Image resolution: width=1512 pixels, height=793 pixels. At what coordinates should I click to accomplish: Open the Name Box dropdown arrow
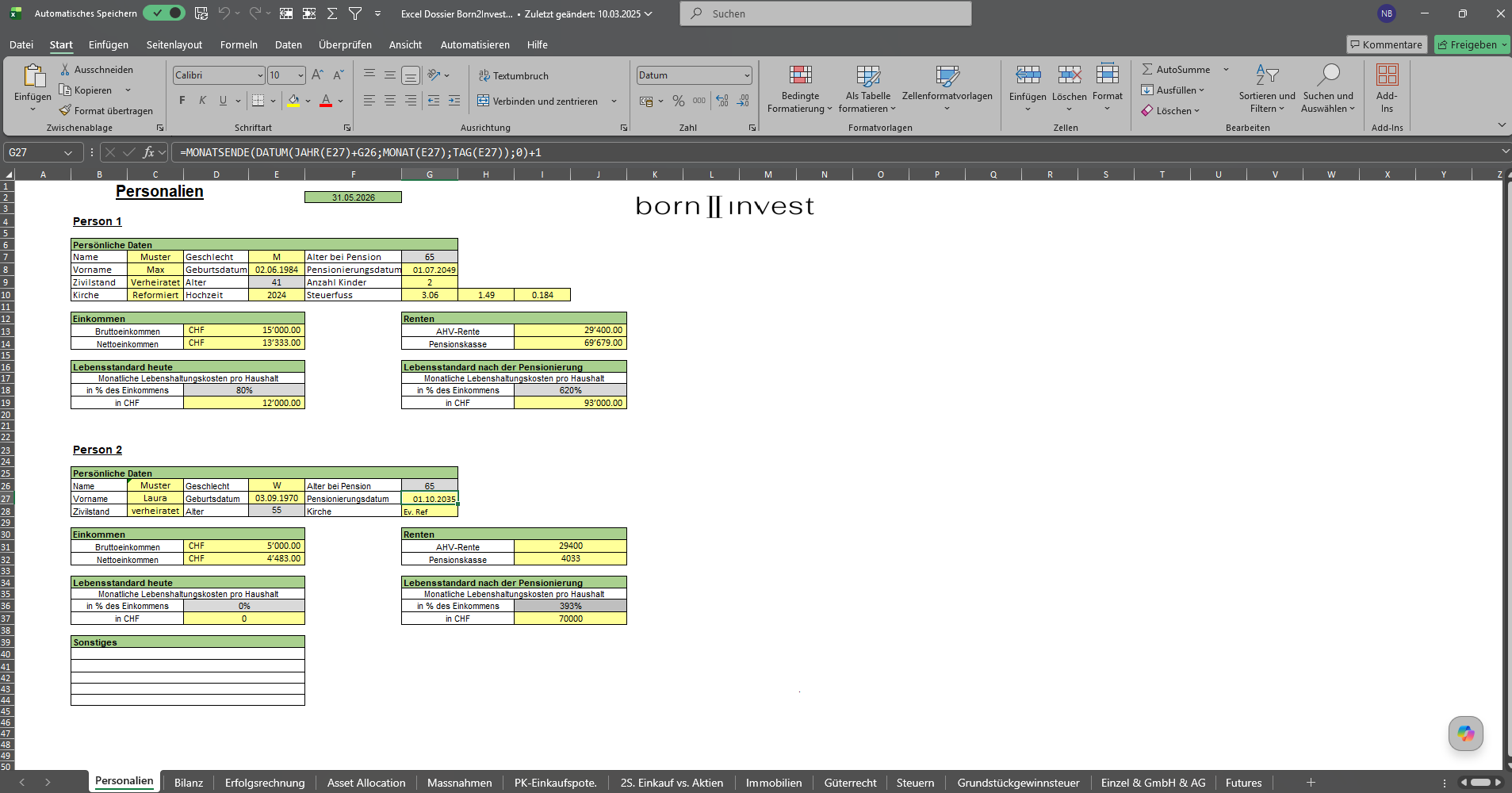pyautogui.click(x=68, y=152)
